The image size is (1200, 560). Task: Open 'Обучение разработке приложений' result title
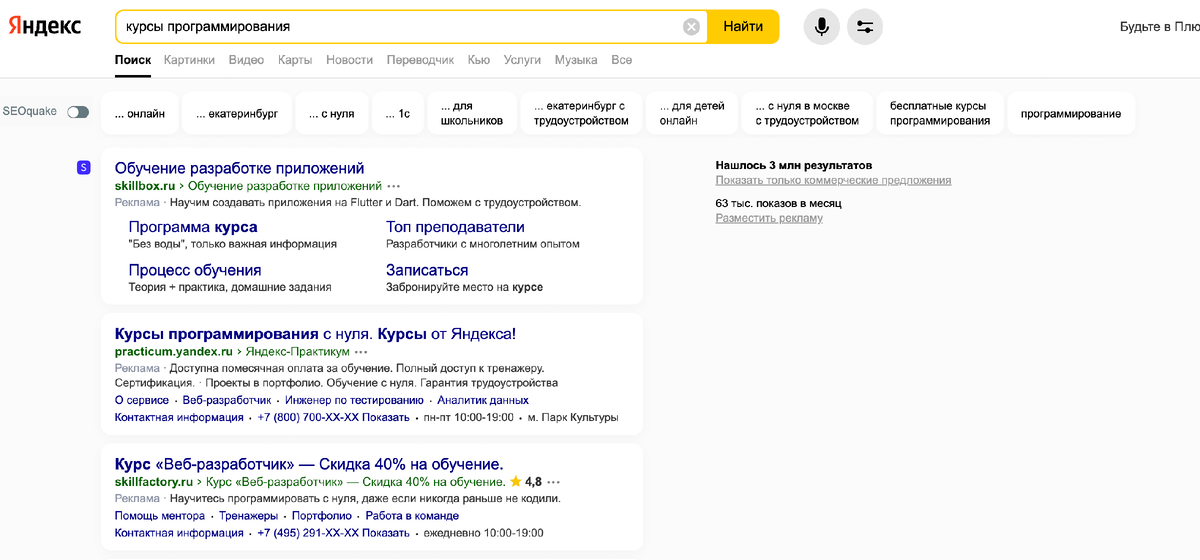click(x=240, y=168)
